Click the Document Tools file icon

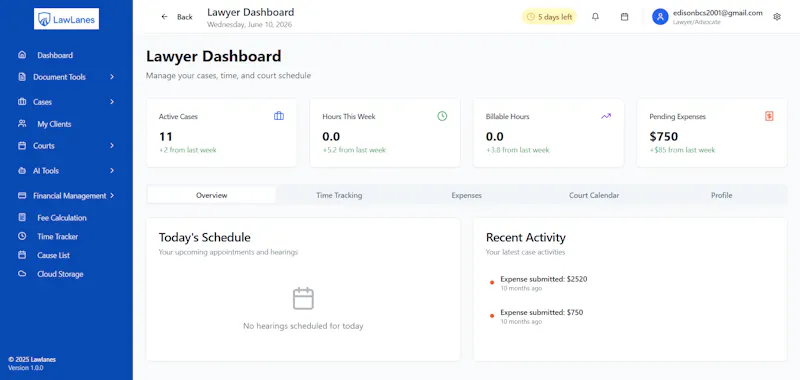click(22, 77)
